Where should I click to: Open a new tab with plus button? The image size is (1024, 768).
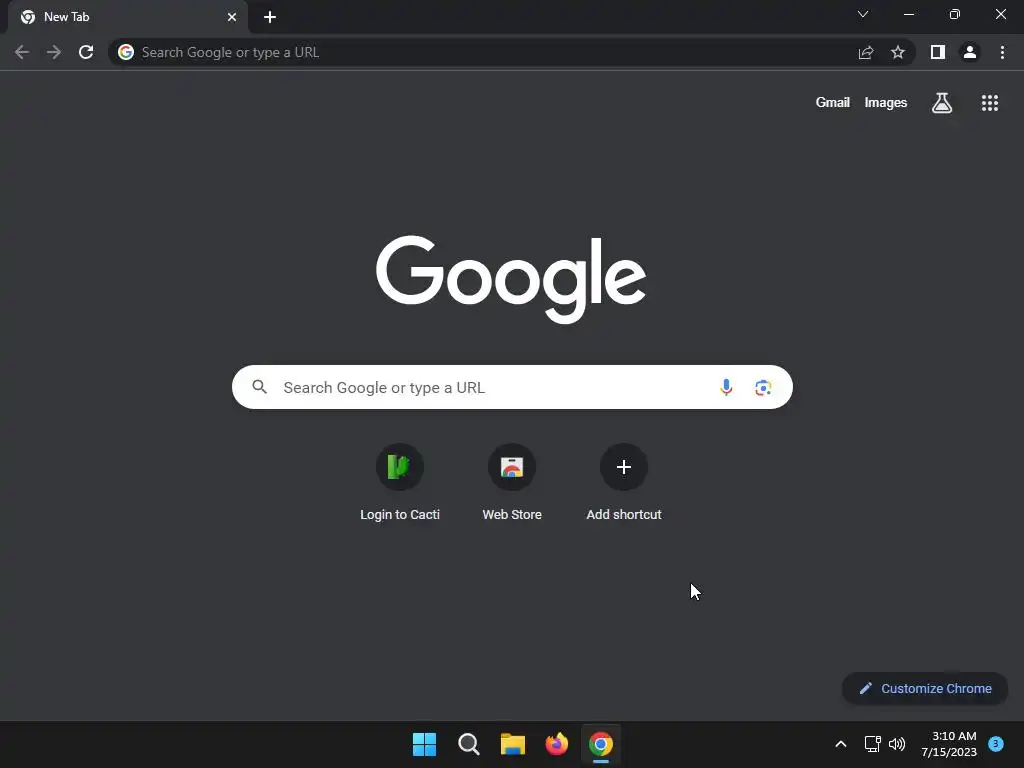(270, 17)
